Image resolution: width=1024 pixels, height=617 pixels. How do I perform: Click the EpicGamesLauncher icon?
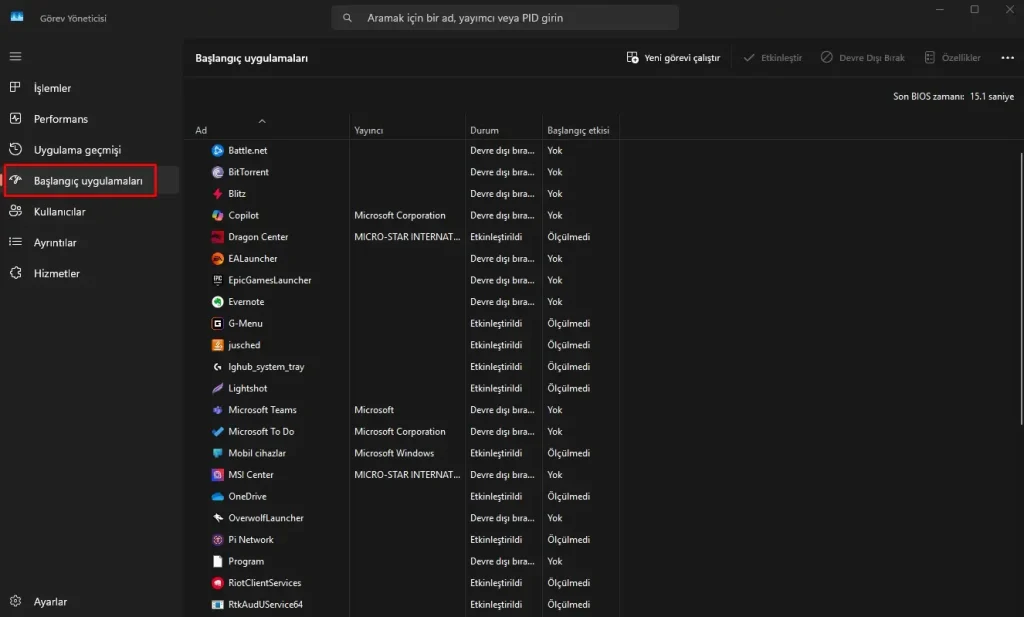coord(217,280)
